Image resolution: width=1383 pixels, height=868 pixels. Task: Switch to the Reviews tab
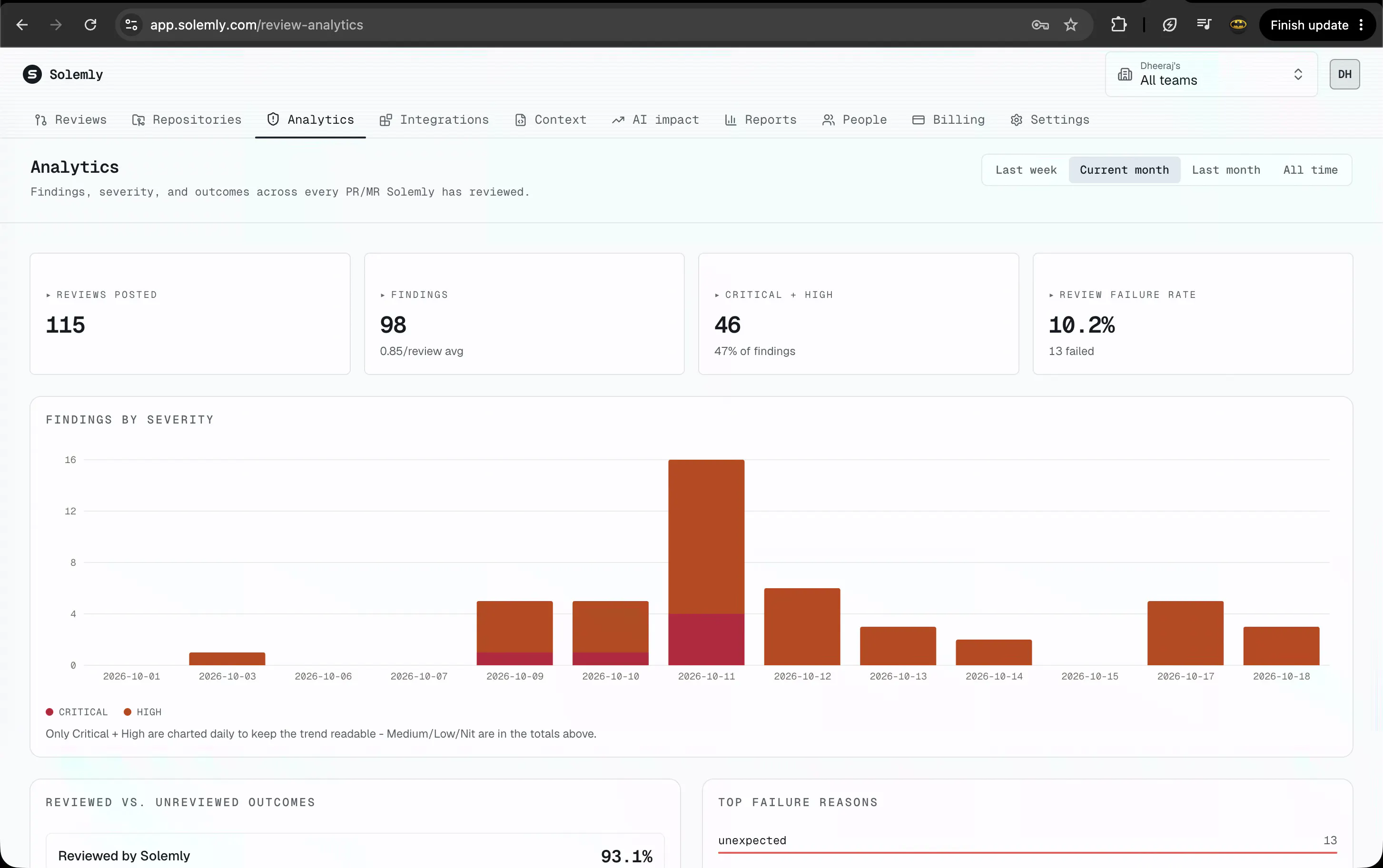click(x=71, y=119)
